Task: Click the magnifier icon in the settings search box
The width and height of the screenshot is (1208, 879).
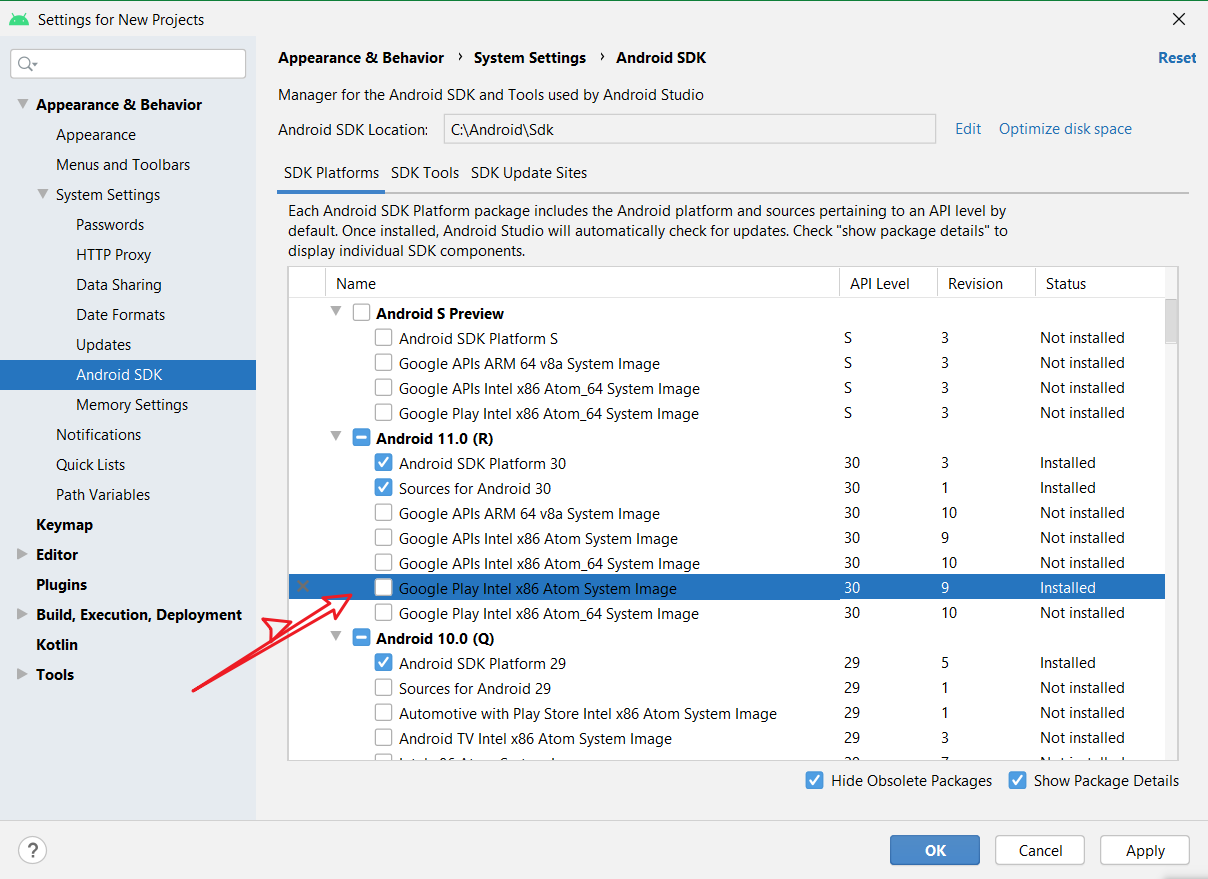Action: (x=24, y=63)
